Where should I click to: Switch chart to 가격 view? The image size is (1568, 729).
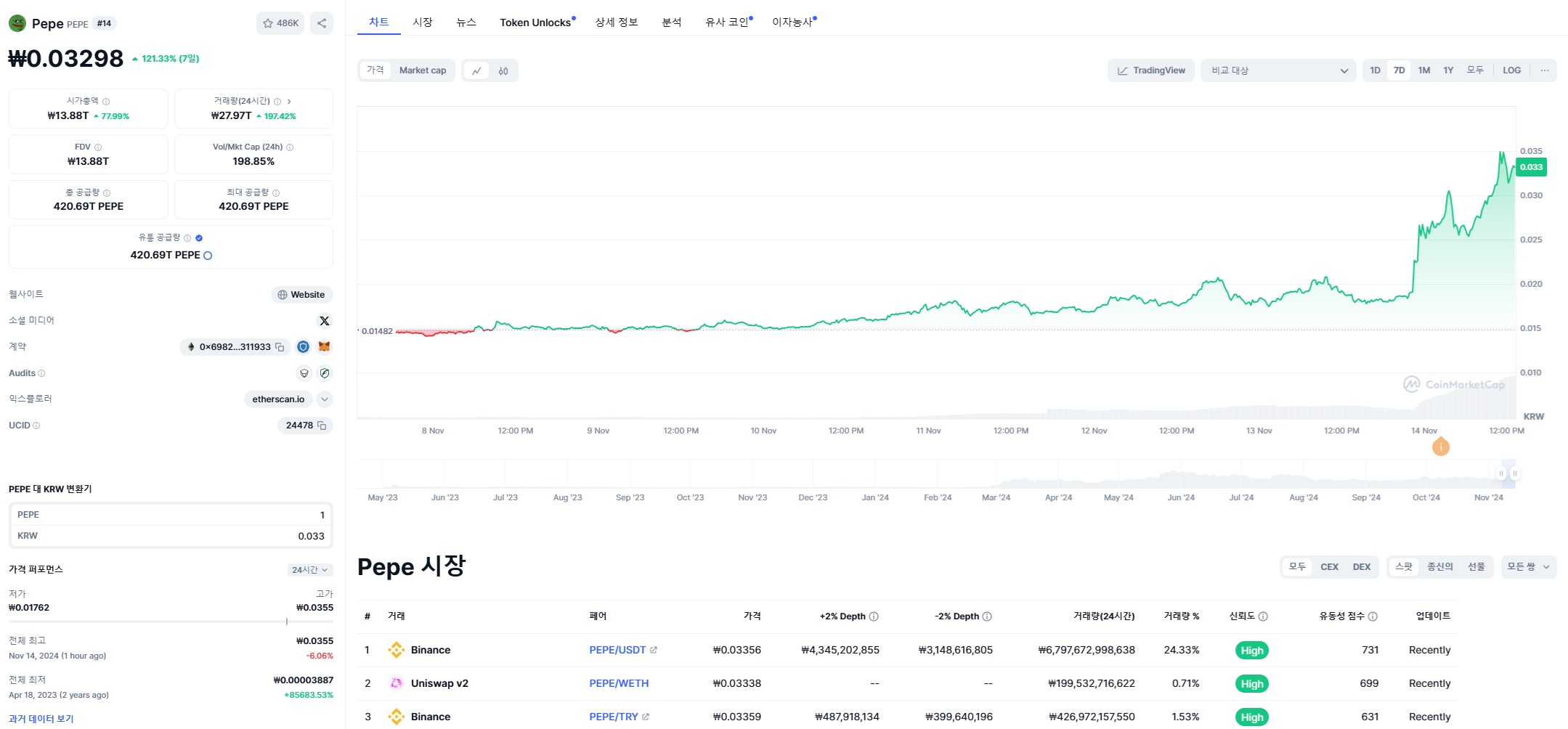(x=375, y=70)
